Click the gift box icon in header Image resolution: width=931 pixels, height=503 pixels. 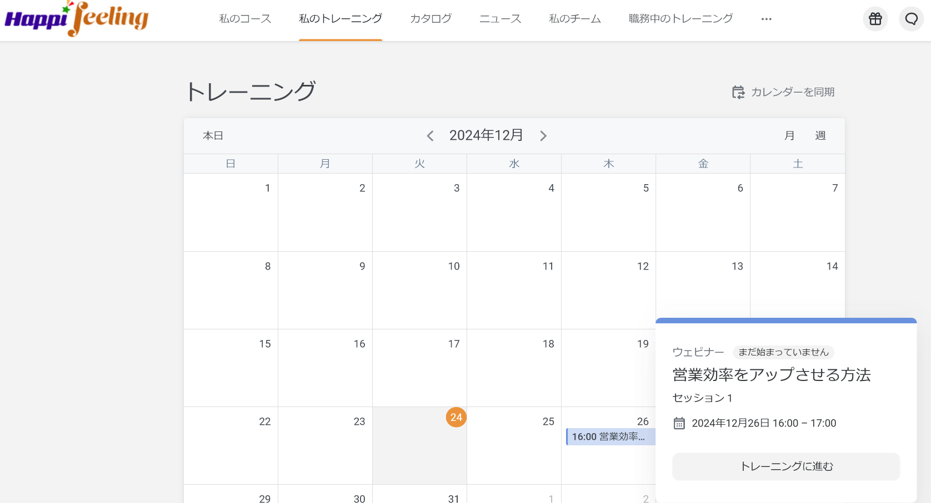(875, 19)
